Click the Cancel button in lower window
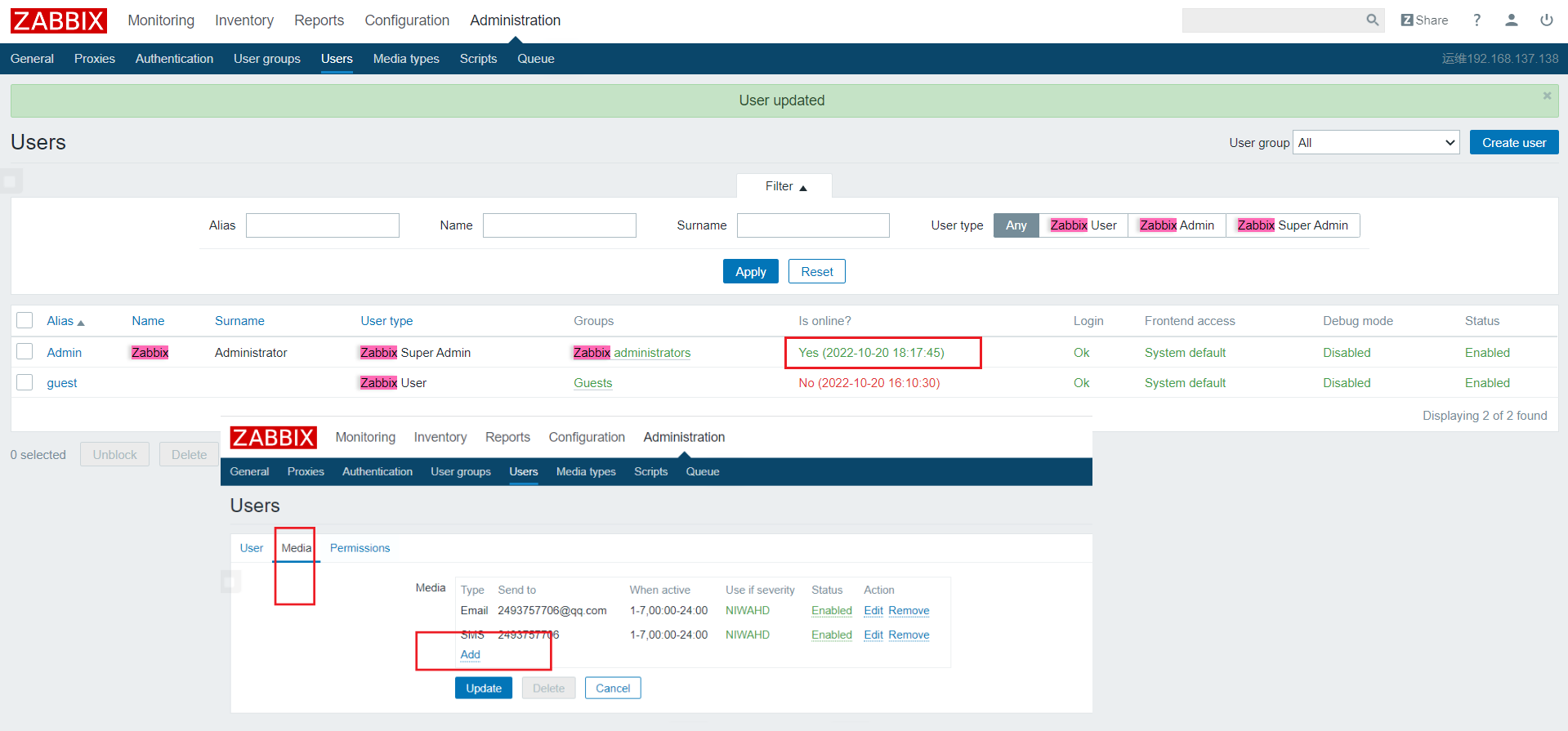This screenshot has width=1568, height=731. click(x=613, y=689)
